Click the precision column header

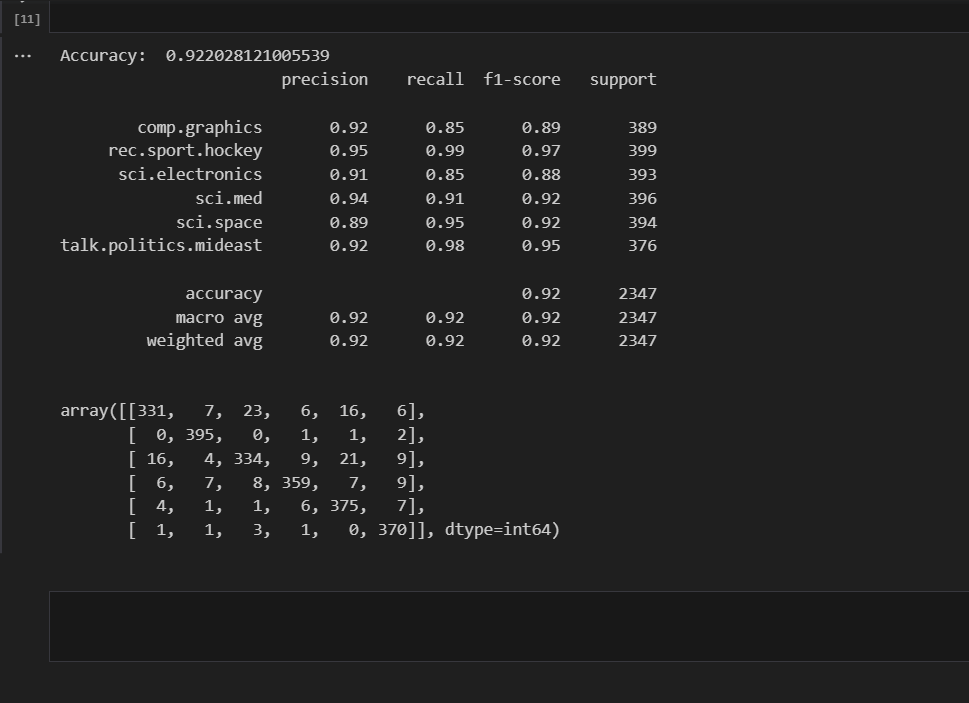pos(324,79)
